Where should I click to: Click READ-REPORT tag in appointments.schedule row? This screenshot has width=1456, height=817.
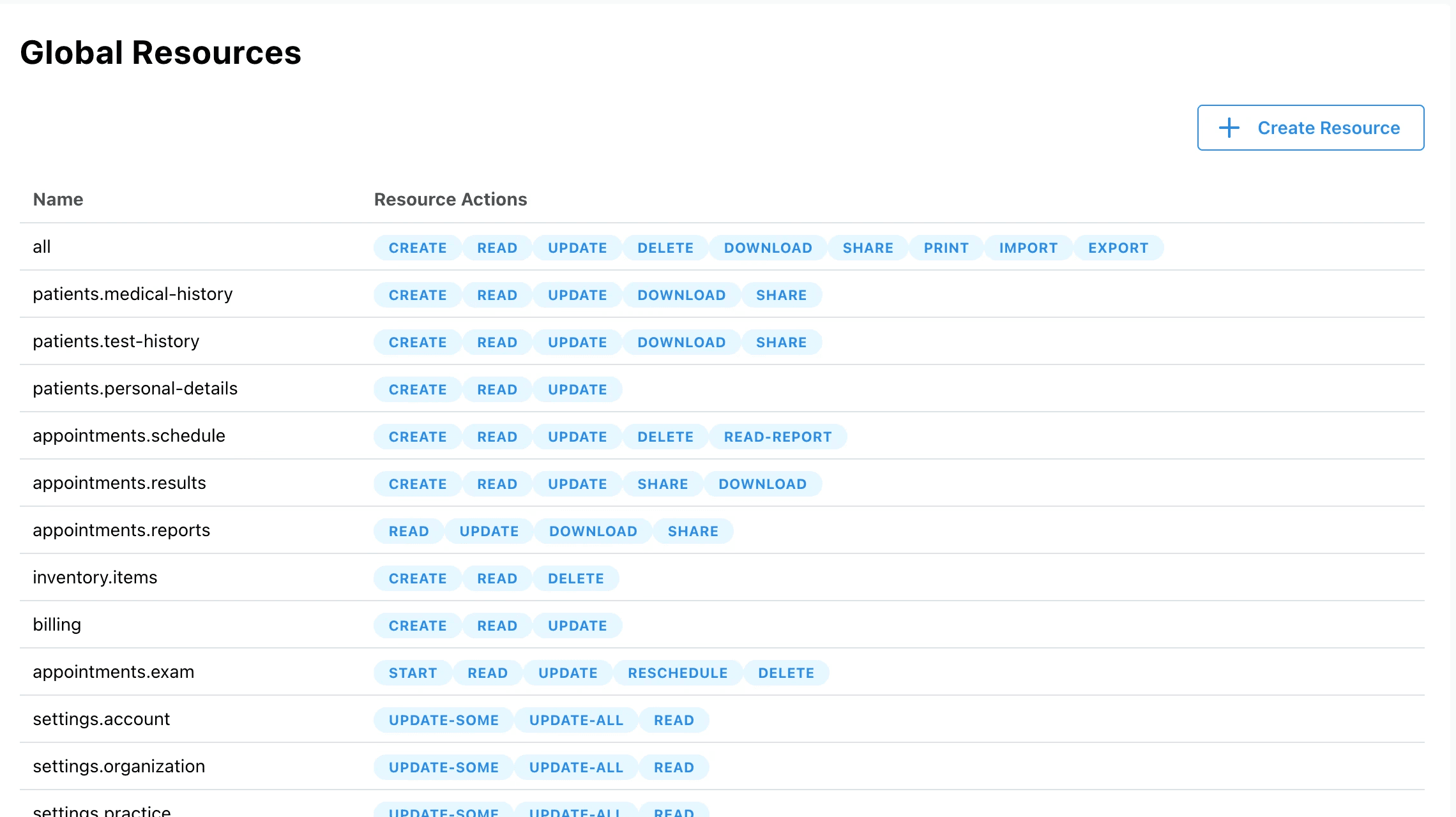(x=777, y=437)
